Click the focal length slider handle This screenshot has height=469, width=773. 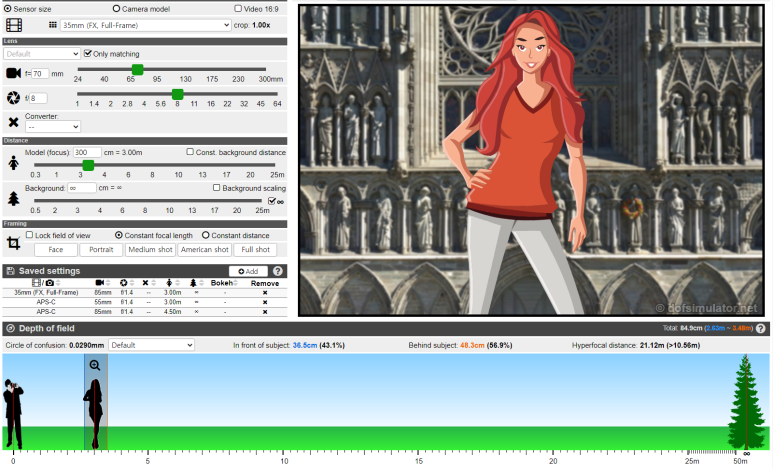(x=138, y=70)
